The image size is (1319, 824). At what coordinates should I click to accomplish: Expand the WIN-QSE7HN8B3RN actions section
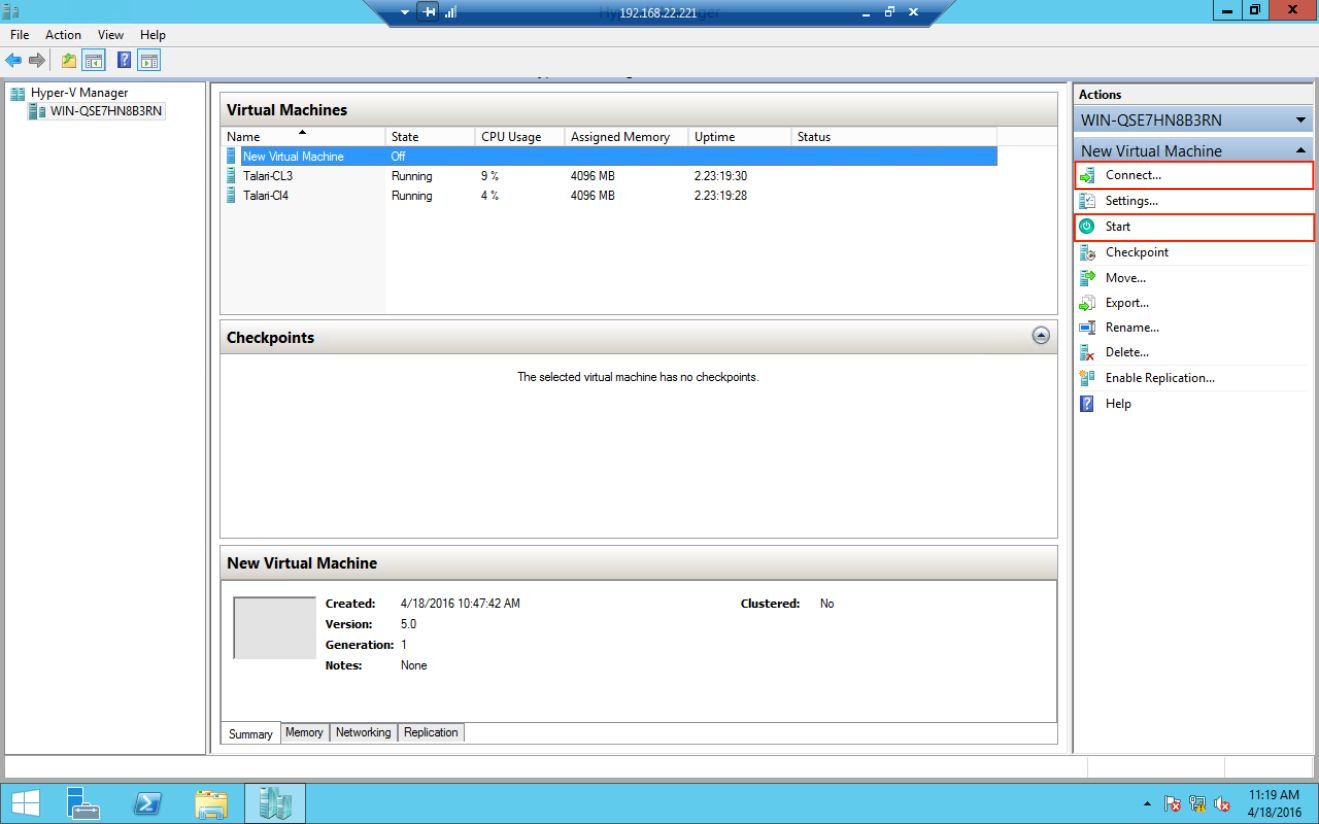pos(1301,120)
